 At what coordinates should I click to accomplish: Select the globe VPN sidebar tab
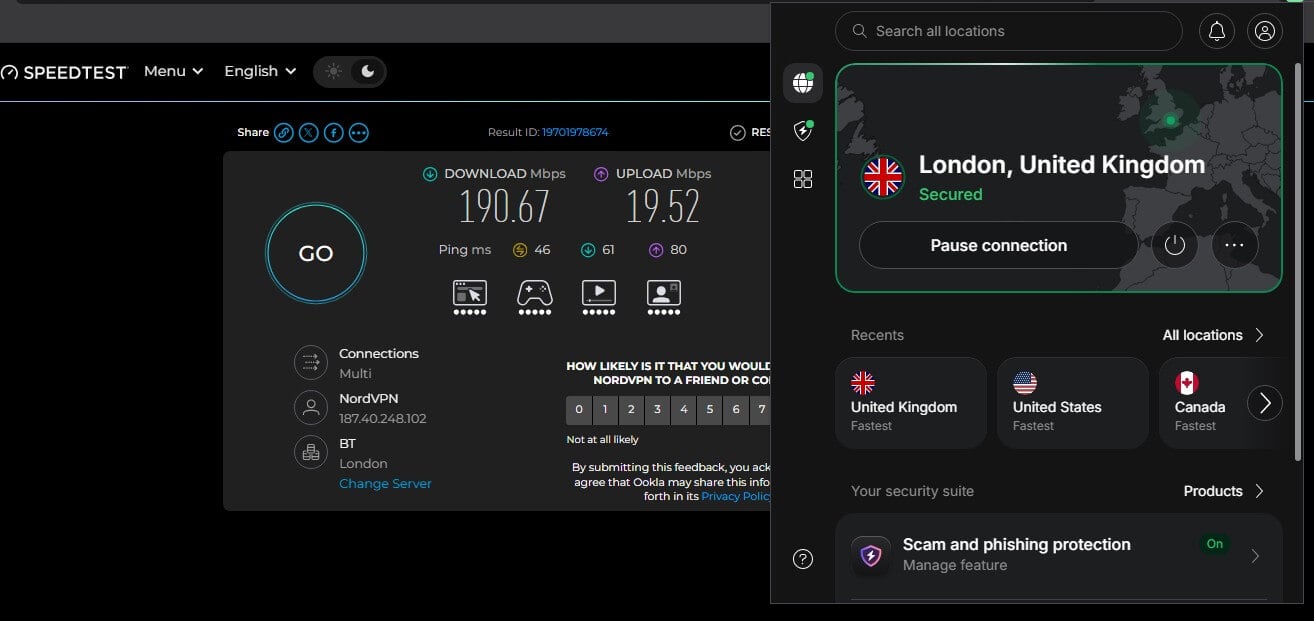(802, 83)
